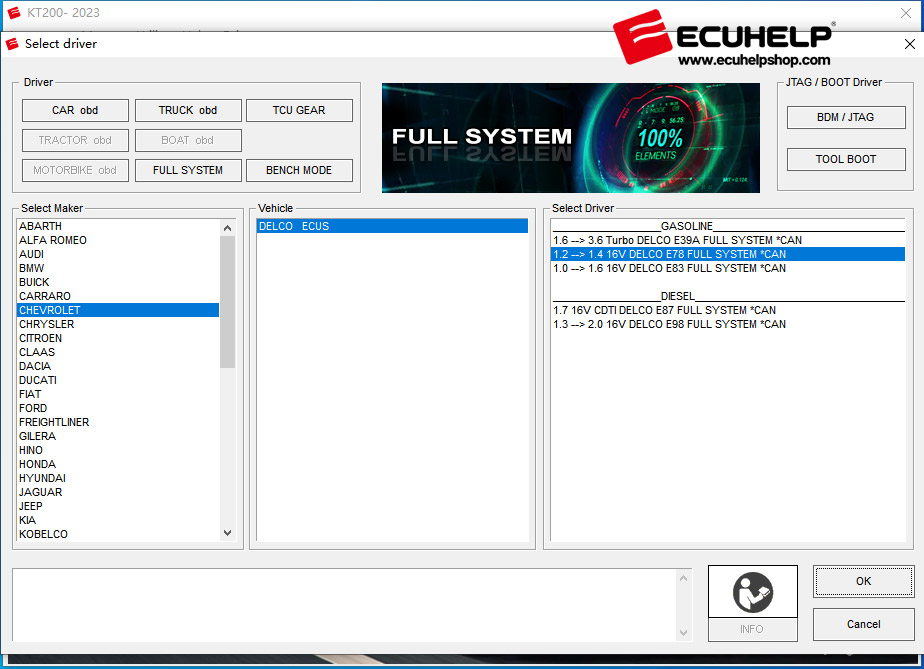The height and width of the screenshot is (669, 924).
Task: Select CLAAS in maker list
Action: click(x=118, y=352)
